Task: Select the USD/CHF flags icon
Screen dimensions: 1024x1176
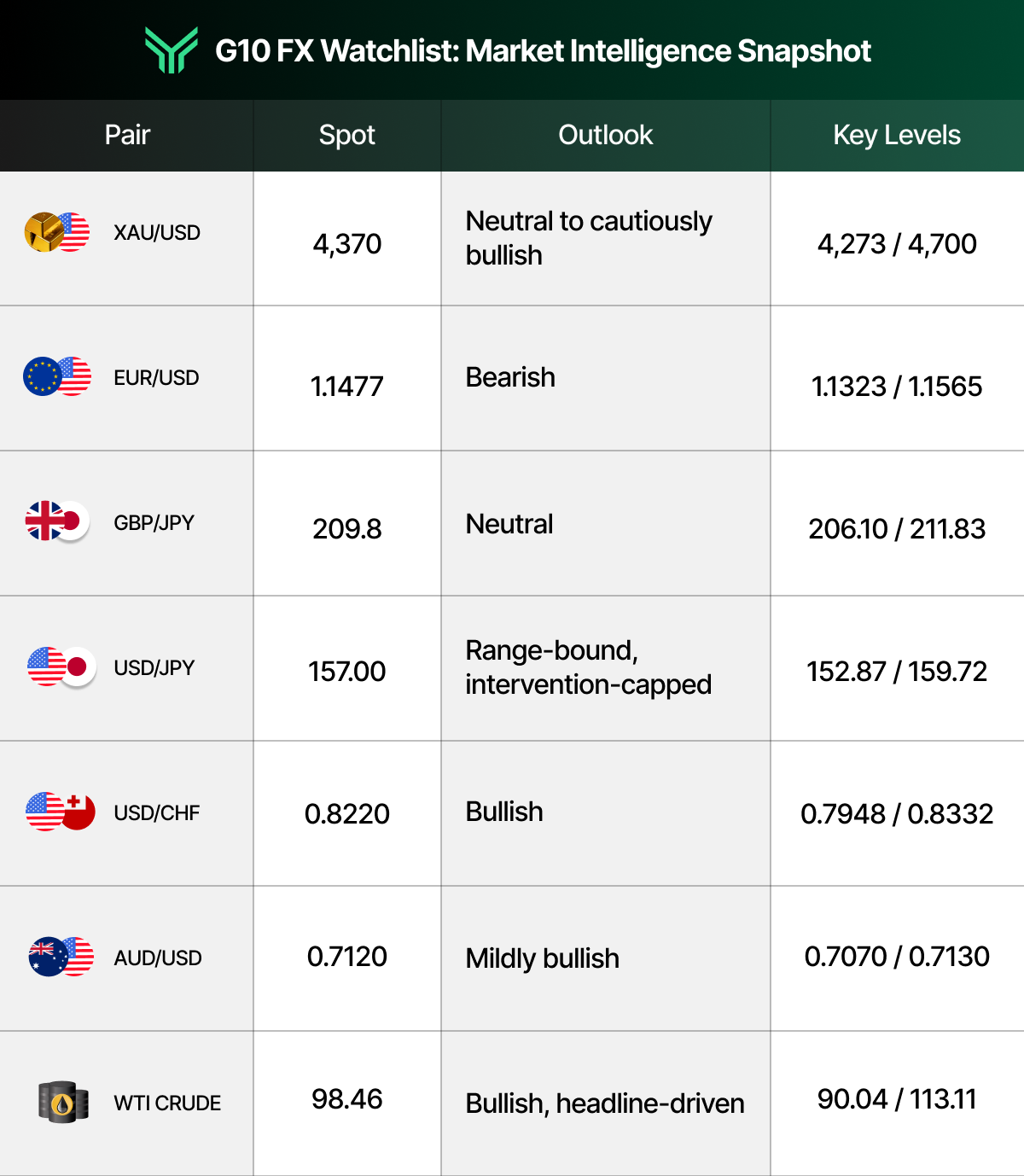Action: [61, 812]
